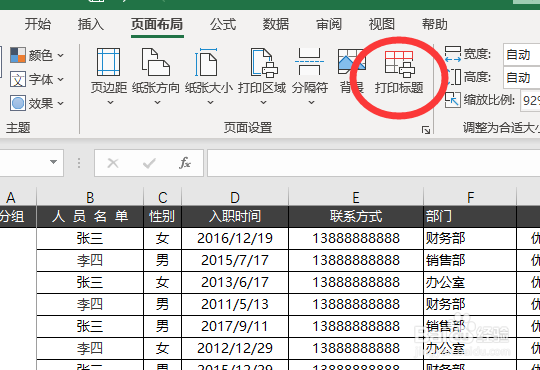
Task: Select column C header
Action: [163, 198]
